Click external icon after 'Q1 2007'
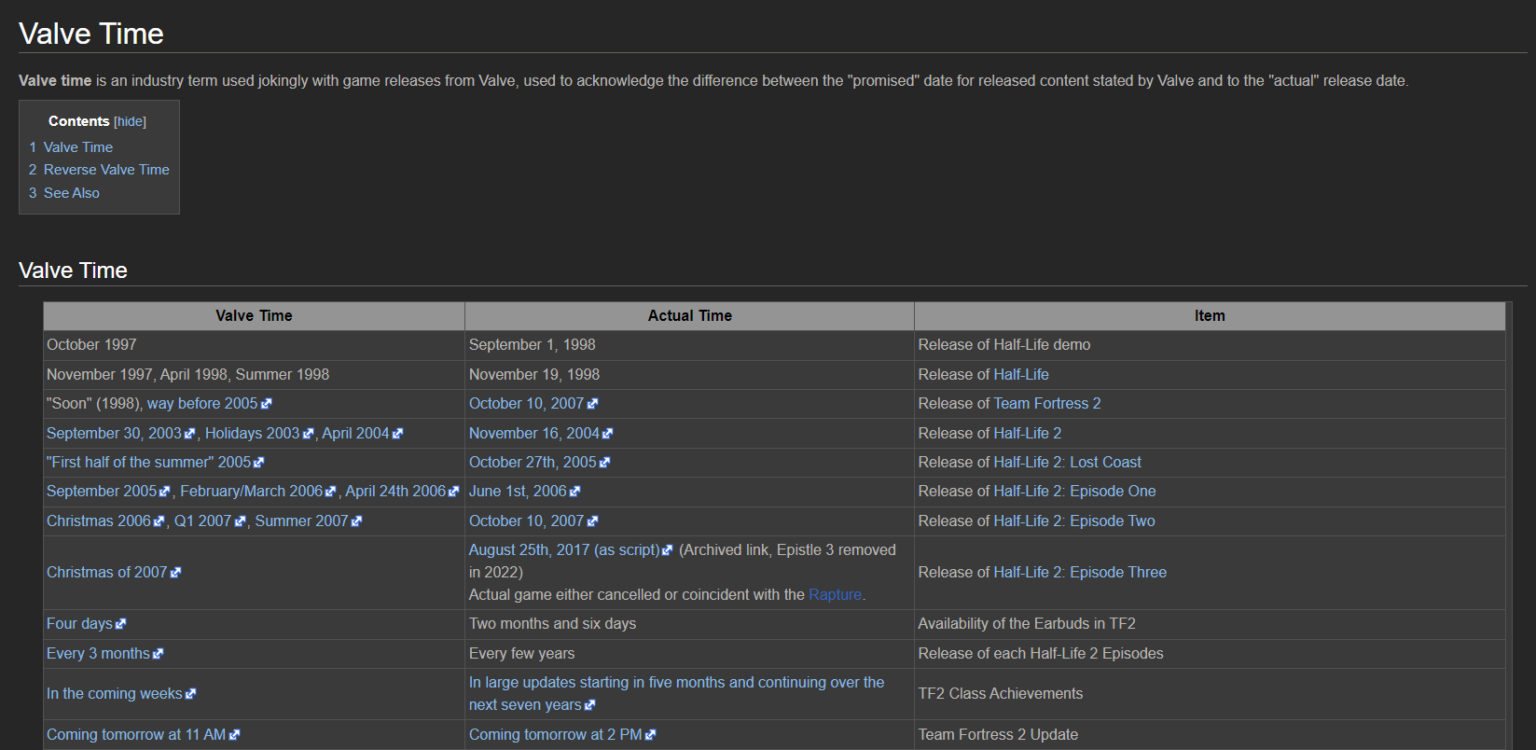The image size is (1536, 750). click(x=240, y=521)
